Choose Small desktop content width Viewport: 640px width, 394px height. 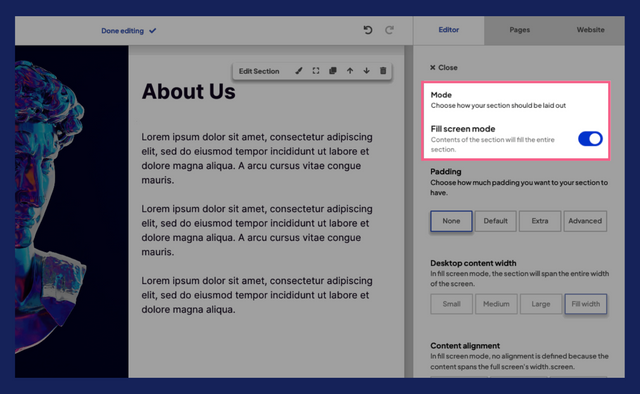pos(451,304)
